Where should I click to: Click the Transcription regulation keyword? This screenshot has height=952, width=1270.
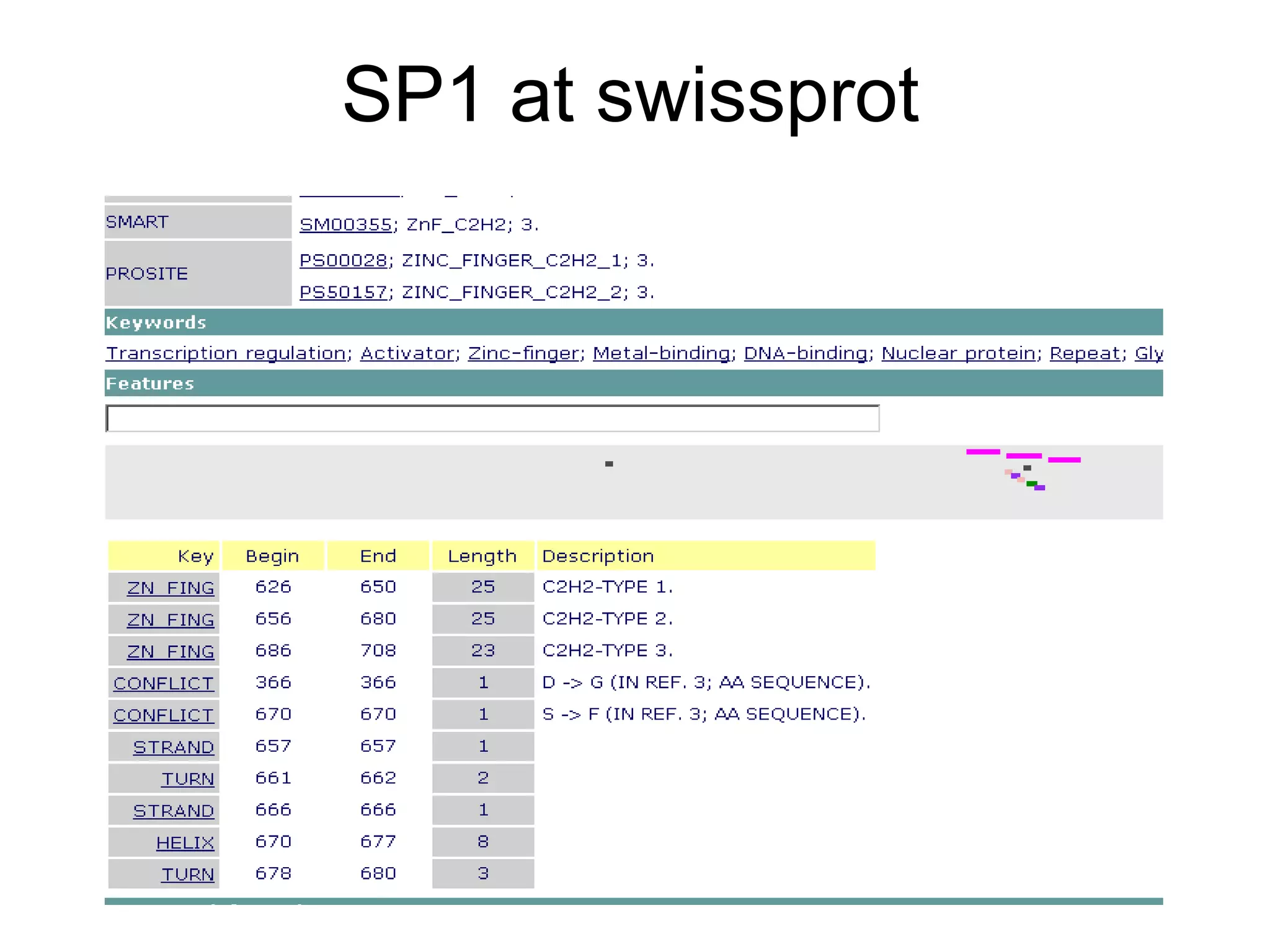pos(226,353)
